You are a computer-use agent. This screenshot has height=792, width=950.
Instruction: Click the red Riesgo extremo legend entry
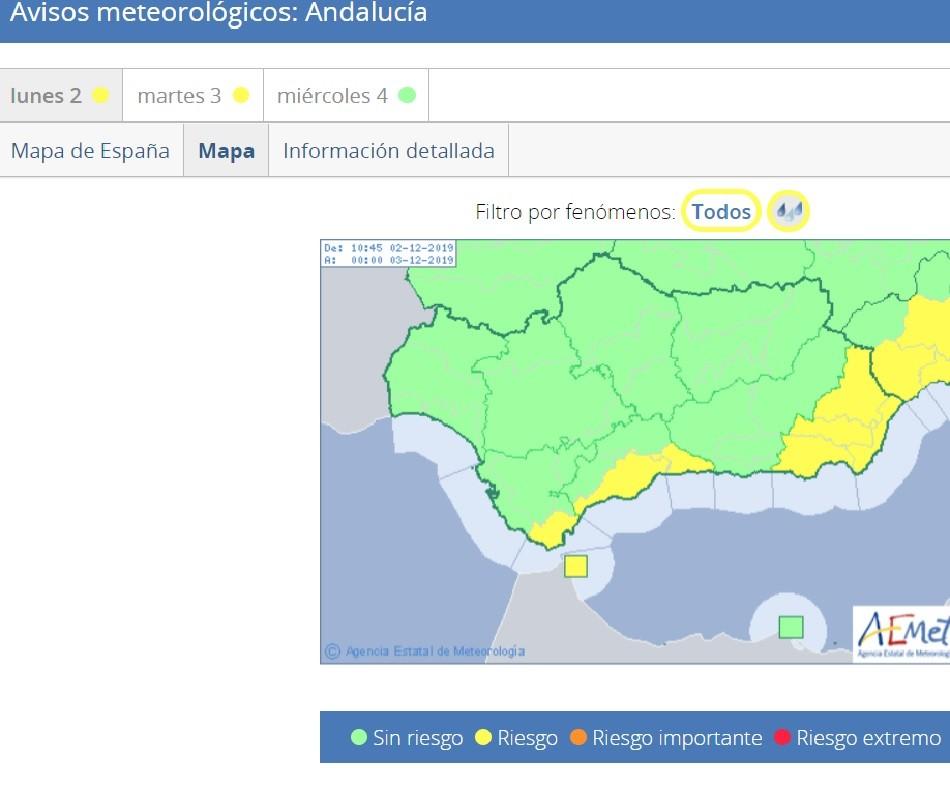(861, 737)
